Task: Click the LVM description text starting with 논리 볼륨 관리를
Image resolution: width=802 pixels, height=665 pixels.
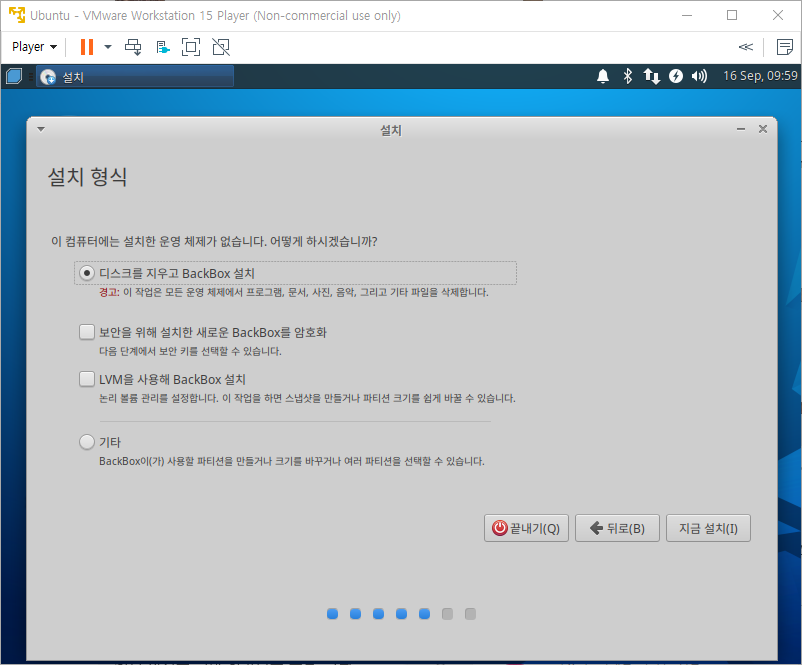Action: (x=307, y=398)
